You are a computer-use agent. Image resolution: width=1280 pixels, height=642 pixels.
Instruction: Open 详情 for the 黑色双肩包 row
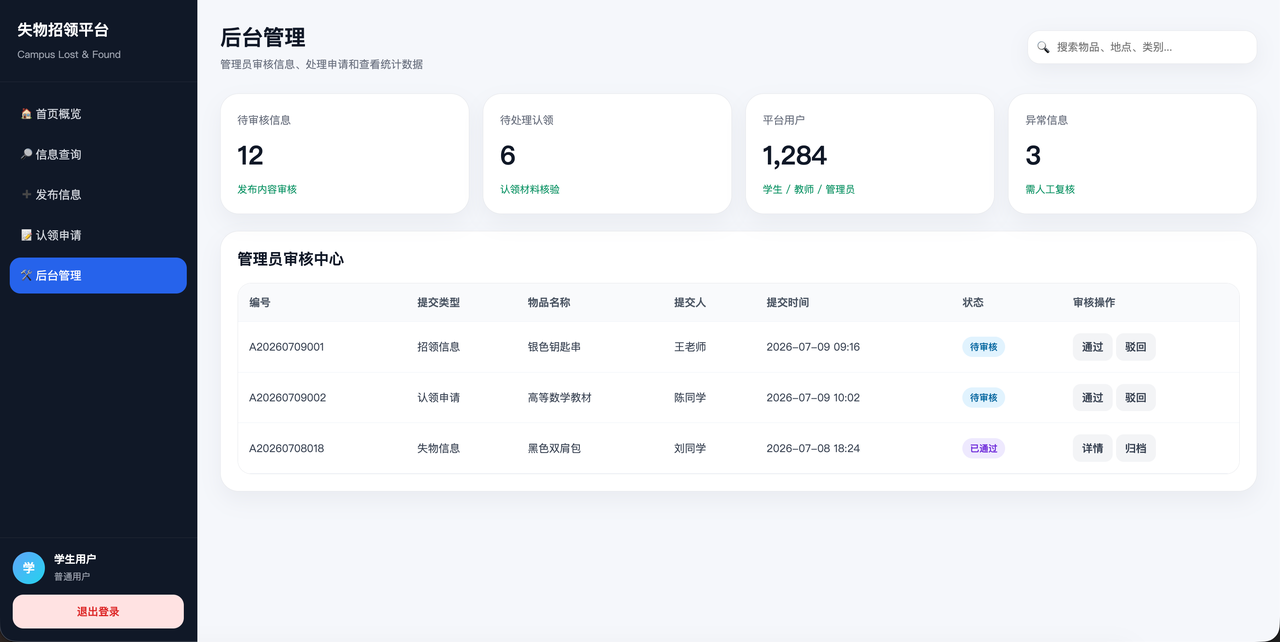(1092, 448)
